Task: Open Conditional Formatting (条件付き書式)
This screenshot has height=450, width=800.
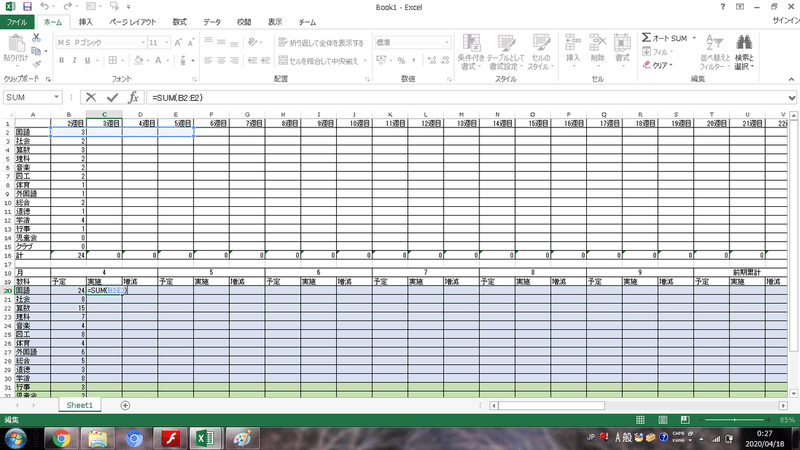Action: click(x=470, y=52)
